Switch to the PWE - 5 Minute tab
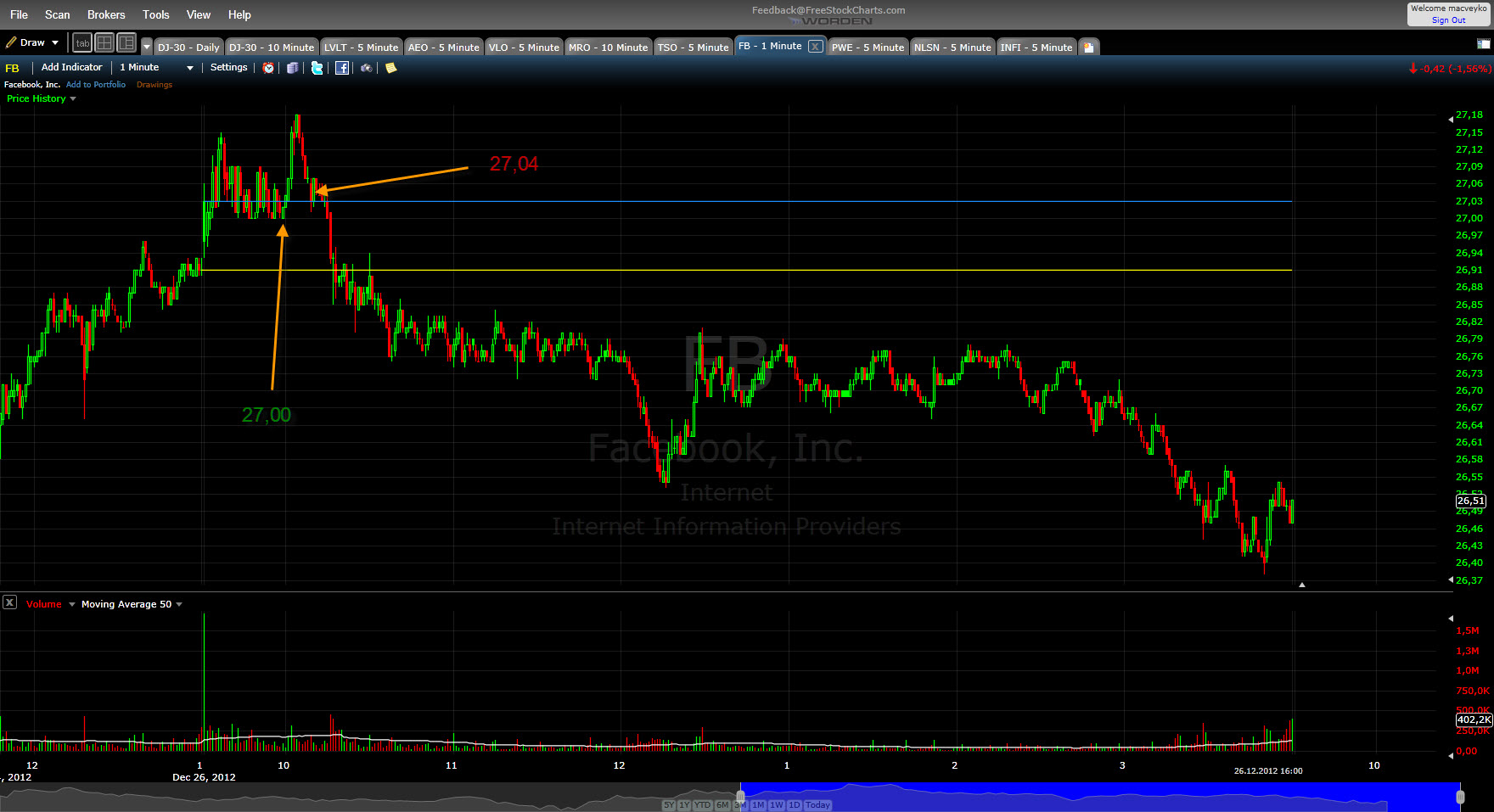Screen dimensions: 1494x812 868,47
